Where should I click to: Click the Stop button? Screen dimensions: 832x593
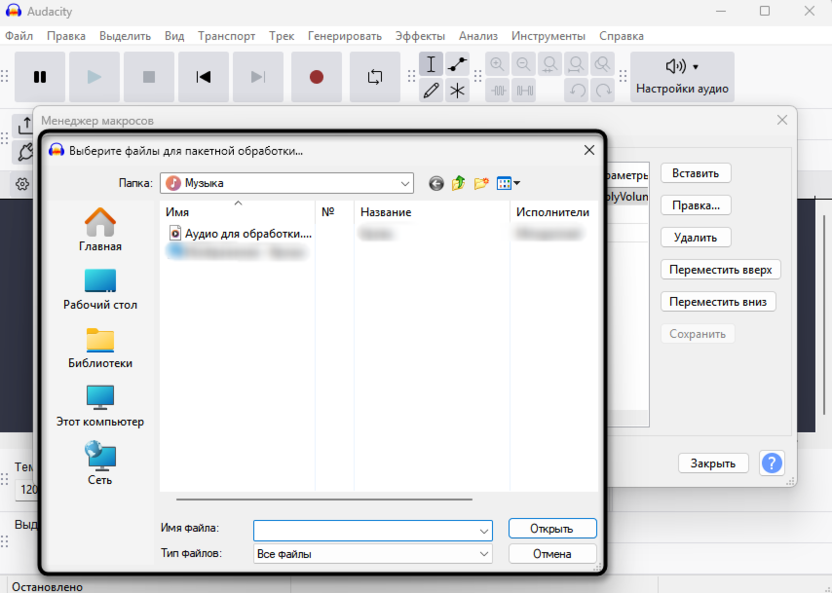[x=149, y=77]
